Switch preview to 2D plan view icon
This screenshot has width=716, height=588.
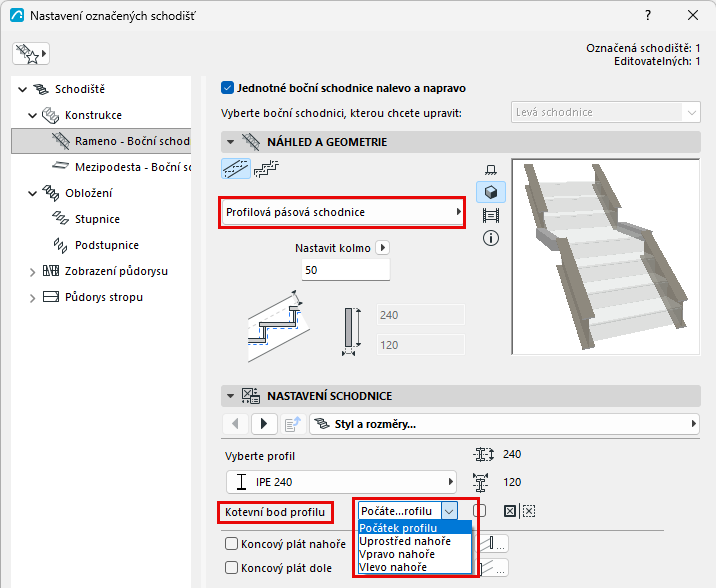pos(491,170)
